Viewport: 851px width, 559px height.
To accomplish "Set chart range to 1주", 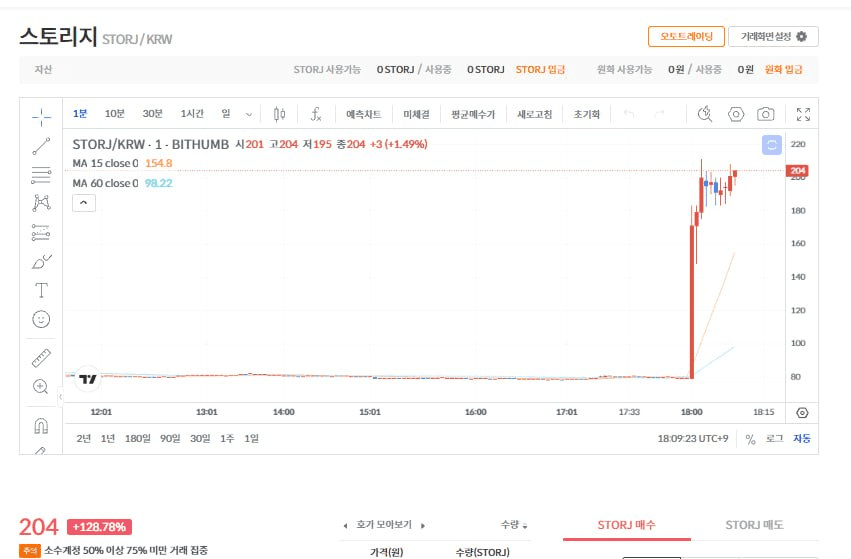I will pos(227,439).
